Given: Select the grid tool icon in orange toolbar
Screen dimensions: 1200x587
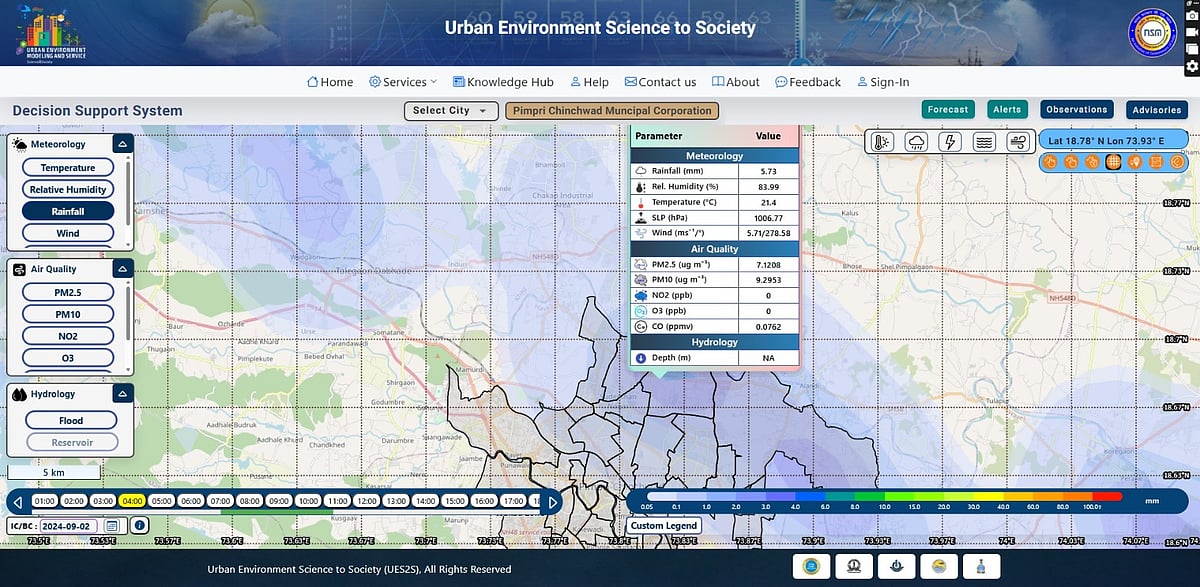Looking at the screenshot, I should [x=1113, y=161].
